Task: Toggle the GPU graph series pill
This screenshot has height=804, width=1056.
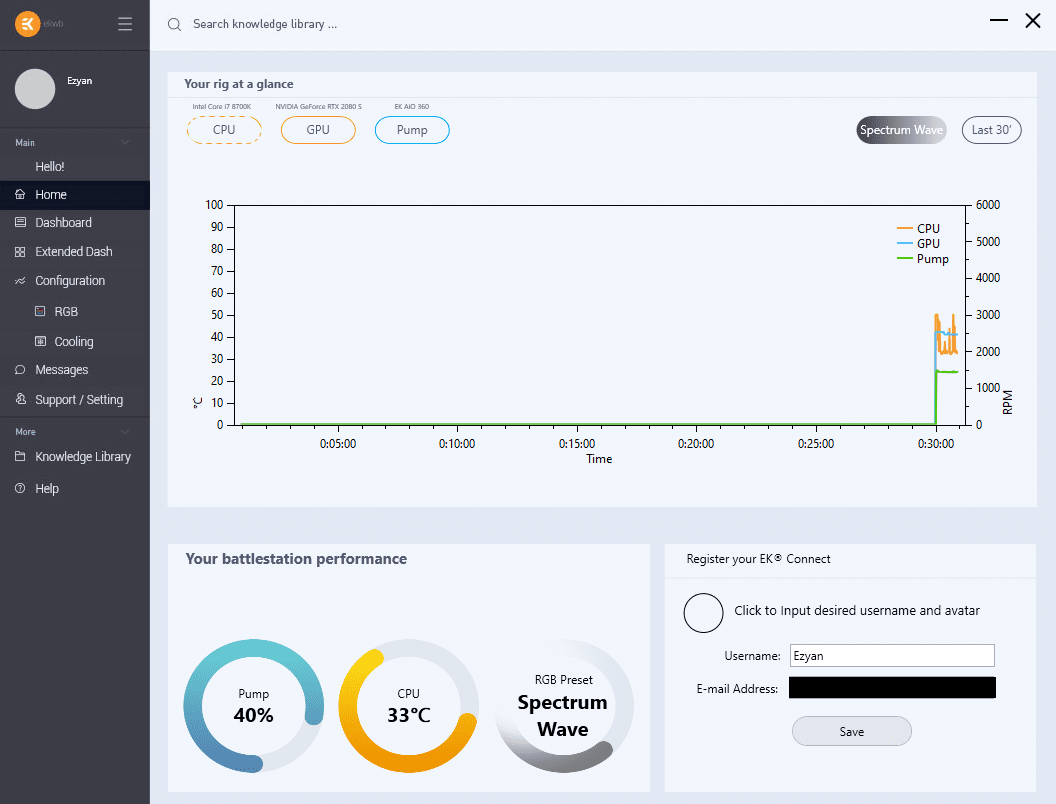Action: pos(318,130)
